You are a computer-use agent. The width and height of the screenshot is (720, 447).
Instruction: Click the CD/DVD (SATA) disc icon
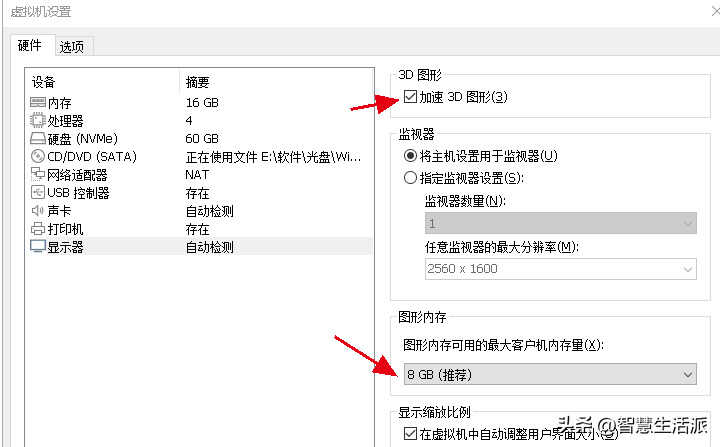[x=38, y=156]
